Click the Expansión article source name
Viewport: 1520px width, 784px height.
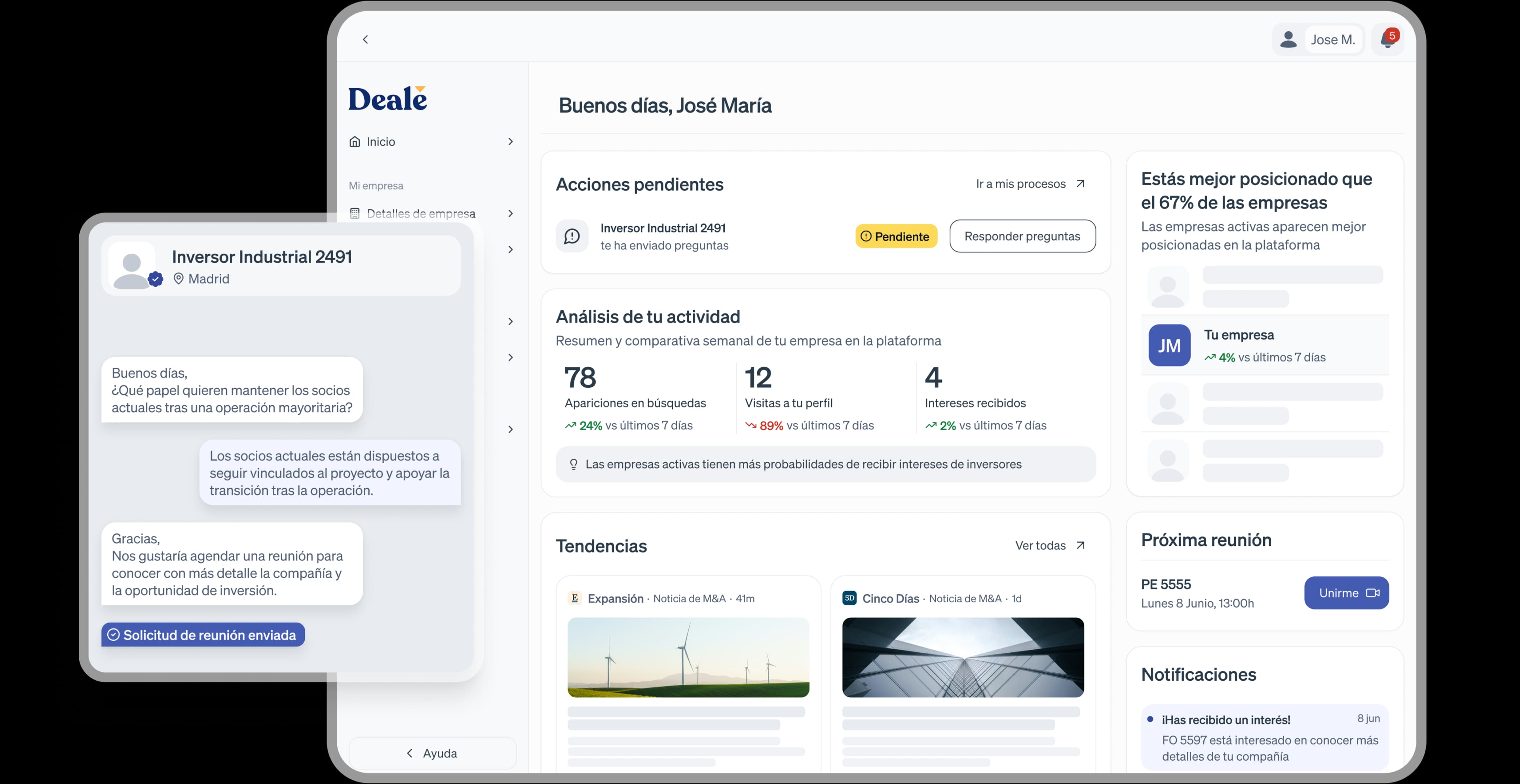pyautogui.click(x=616, y=598)
